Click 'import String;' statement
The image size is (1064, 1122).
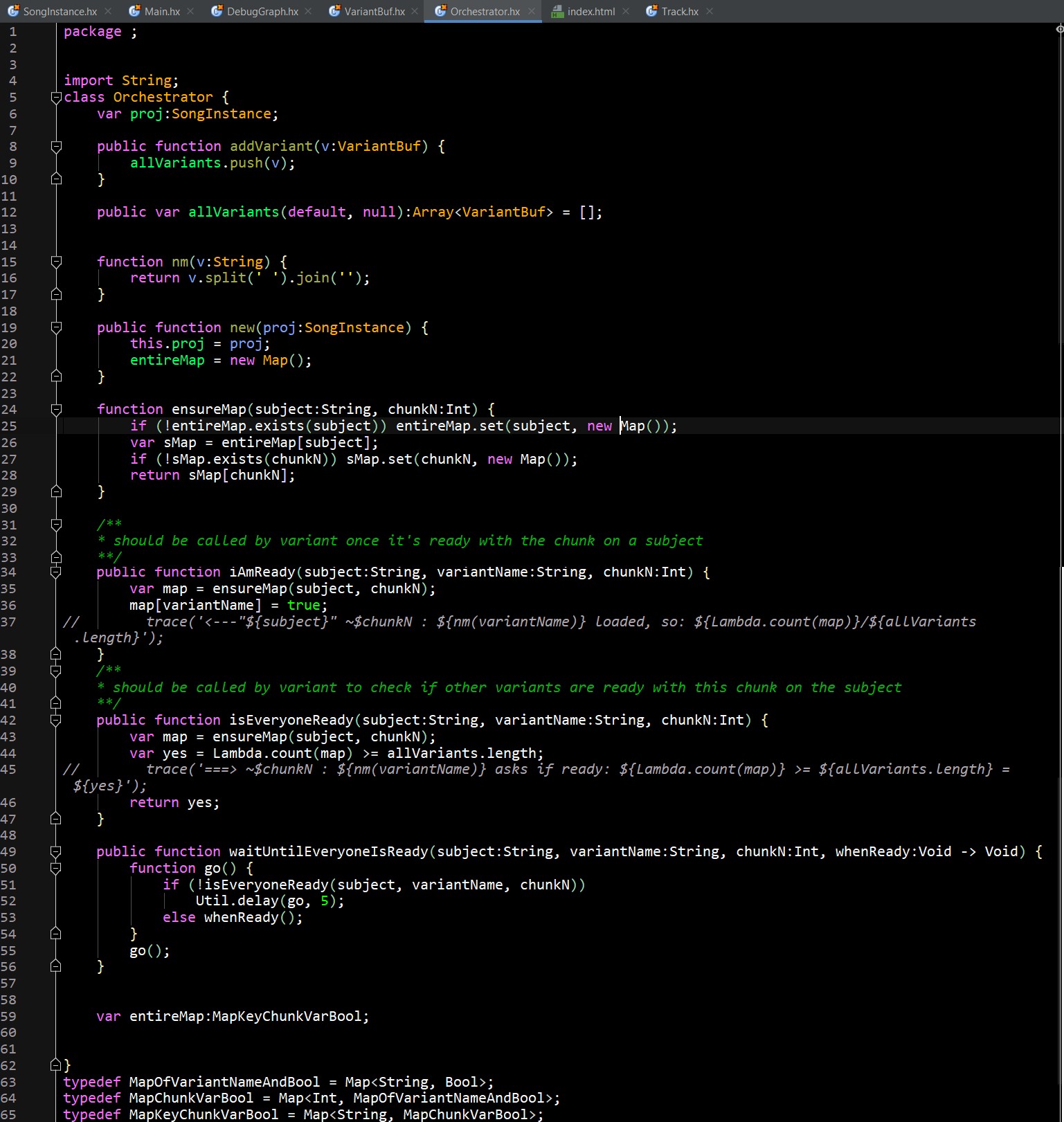[x=121, y=81]
